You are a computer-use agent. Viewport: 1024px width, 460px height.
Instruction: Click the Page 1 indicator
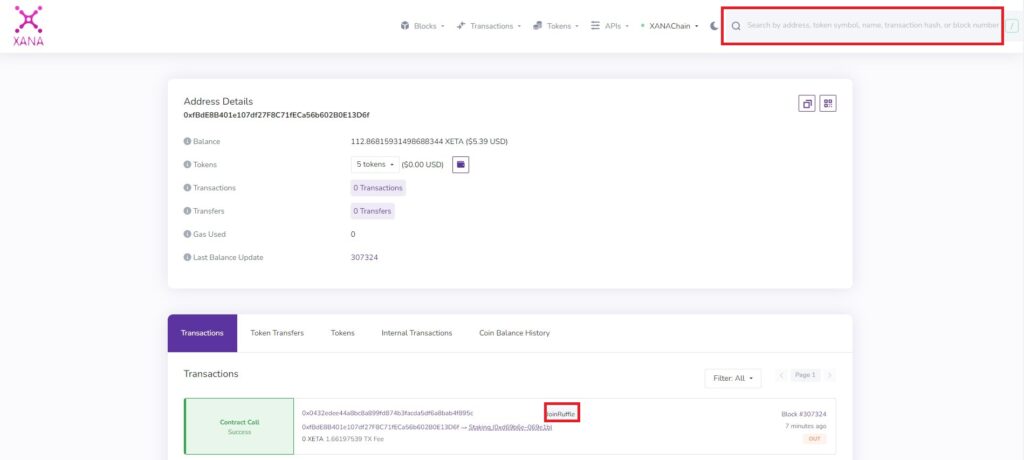tap(805, 375)
